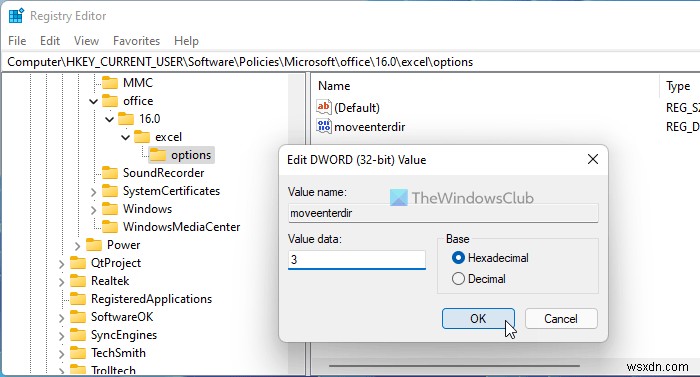Click the registry path address bar

click(350, 62)
